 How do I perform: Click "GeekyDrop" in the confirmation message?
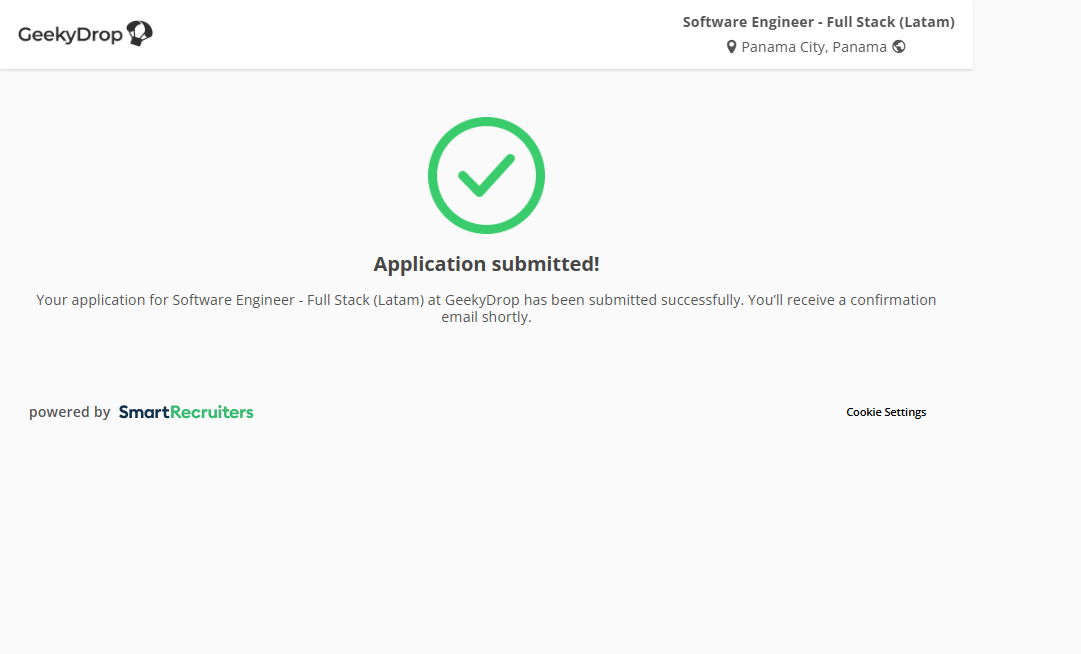482,300
